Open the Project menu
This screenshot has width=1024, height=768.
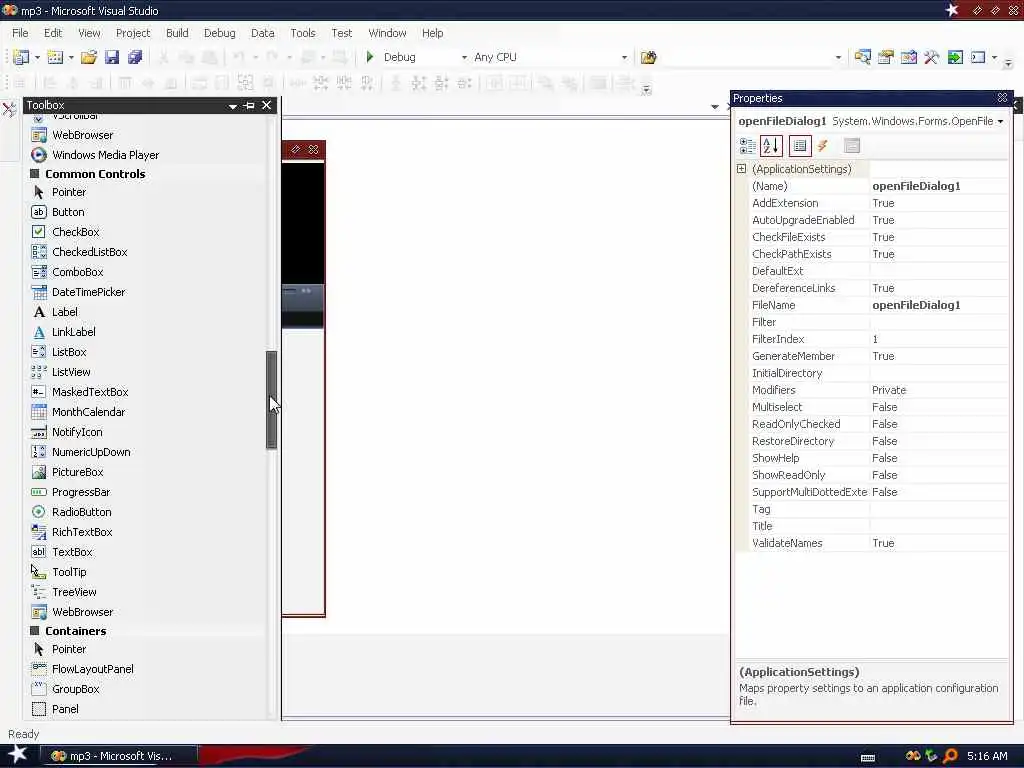[133, 33]
